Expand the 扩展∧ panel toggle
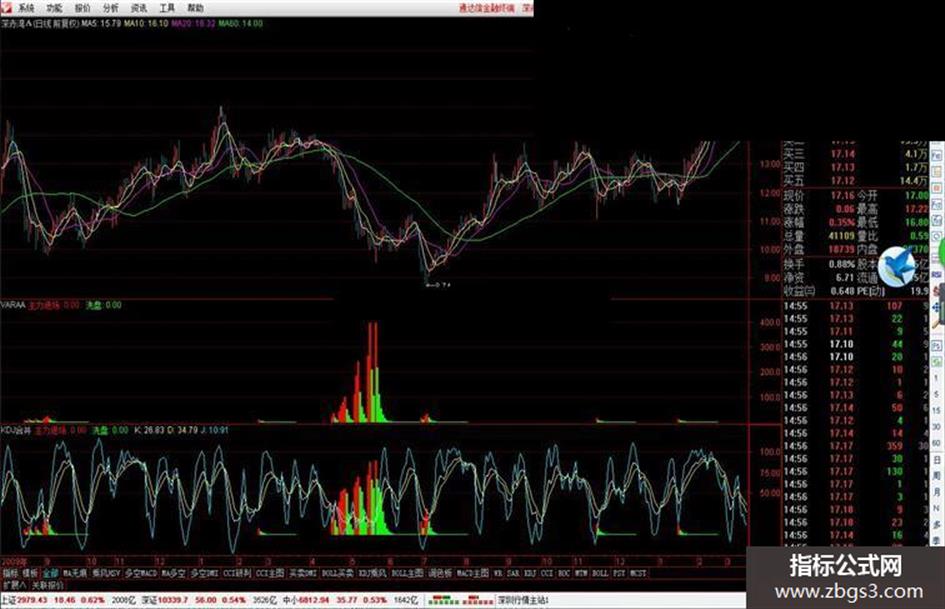The width and height of the screenshot is (945, 609). [13, 585]
